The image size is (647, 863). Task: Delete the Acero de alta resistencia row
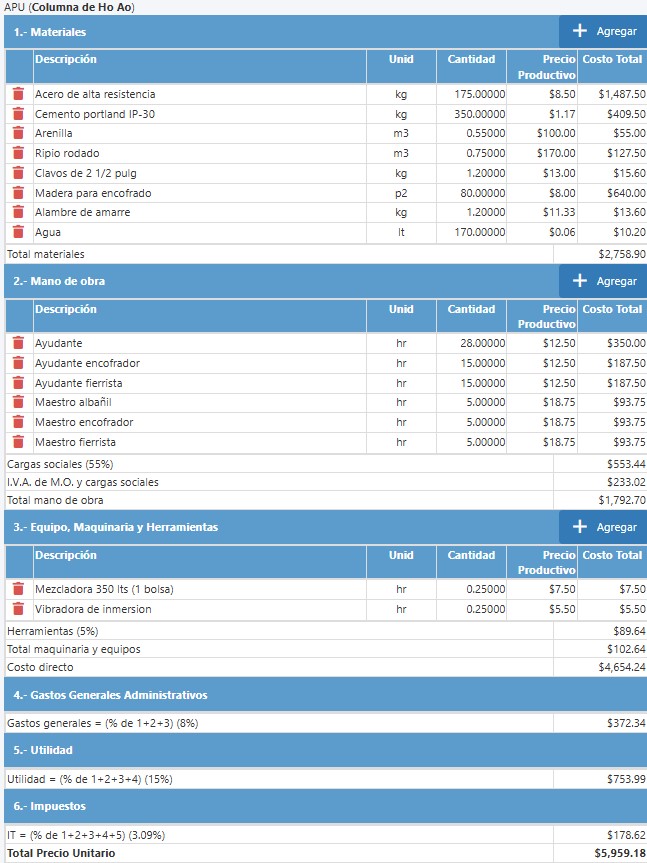click(18, 94)
